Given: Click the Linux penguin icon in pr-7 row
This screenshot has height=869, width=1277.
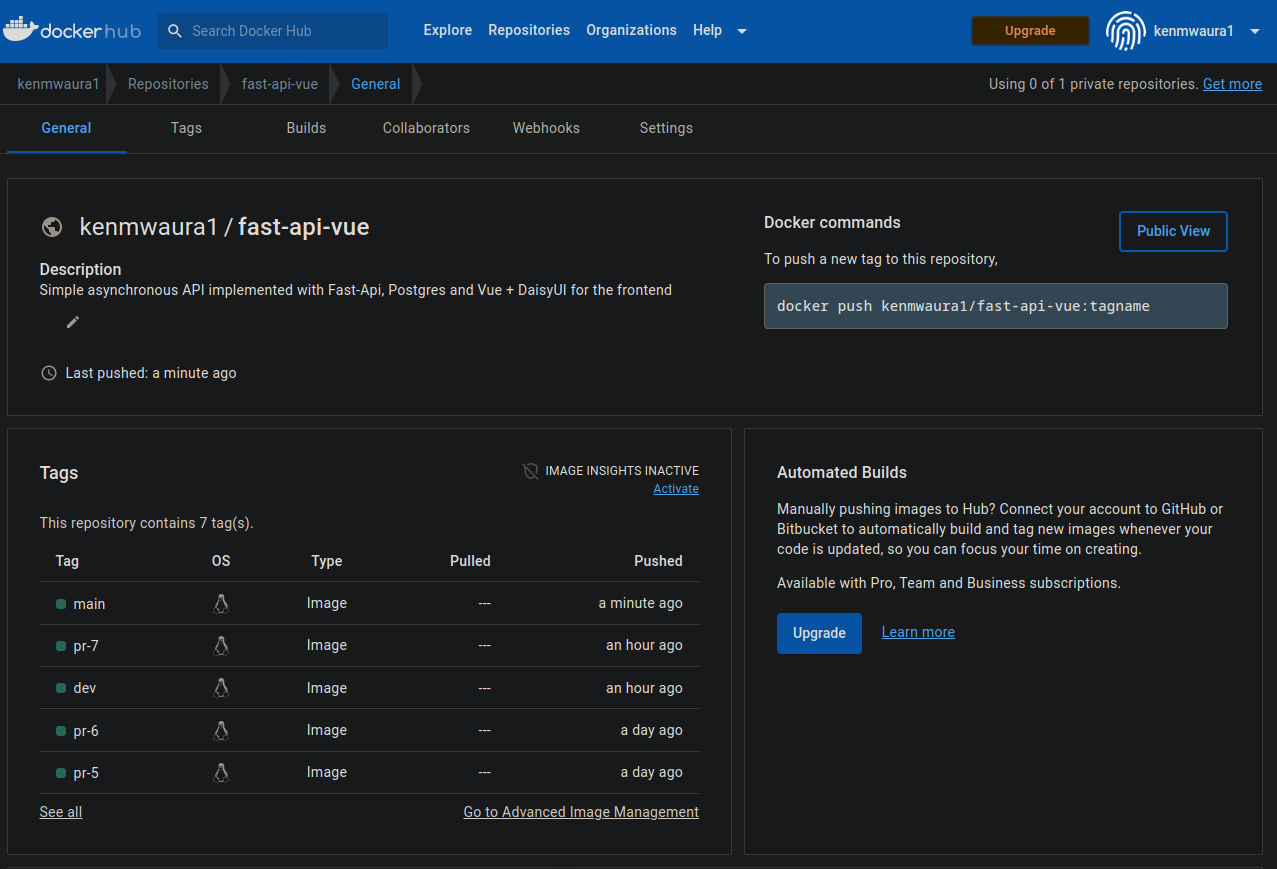Looking at the screenshot, I should pos(221,646).
